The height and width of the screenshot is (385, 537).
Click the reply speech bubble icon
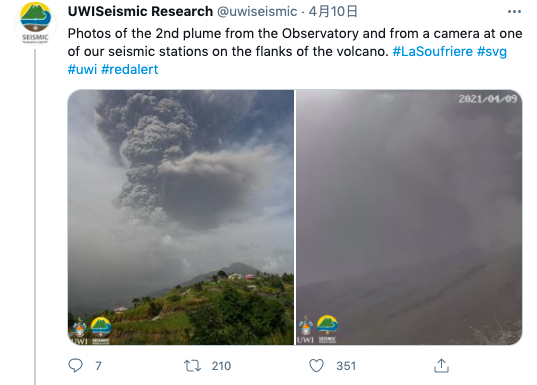(x=75, y=365)
